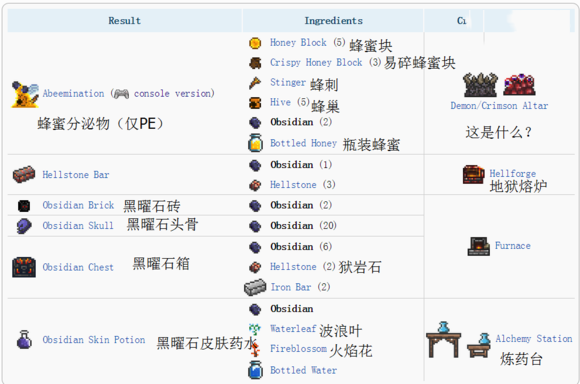
Task: Open the Furnace link
Action: [513, 246]
